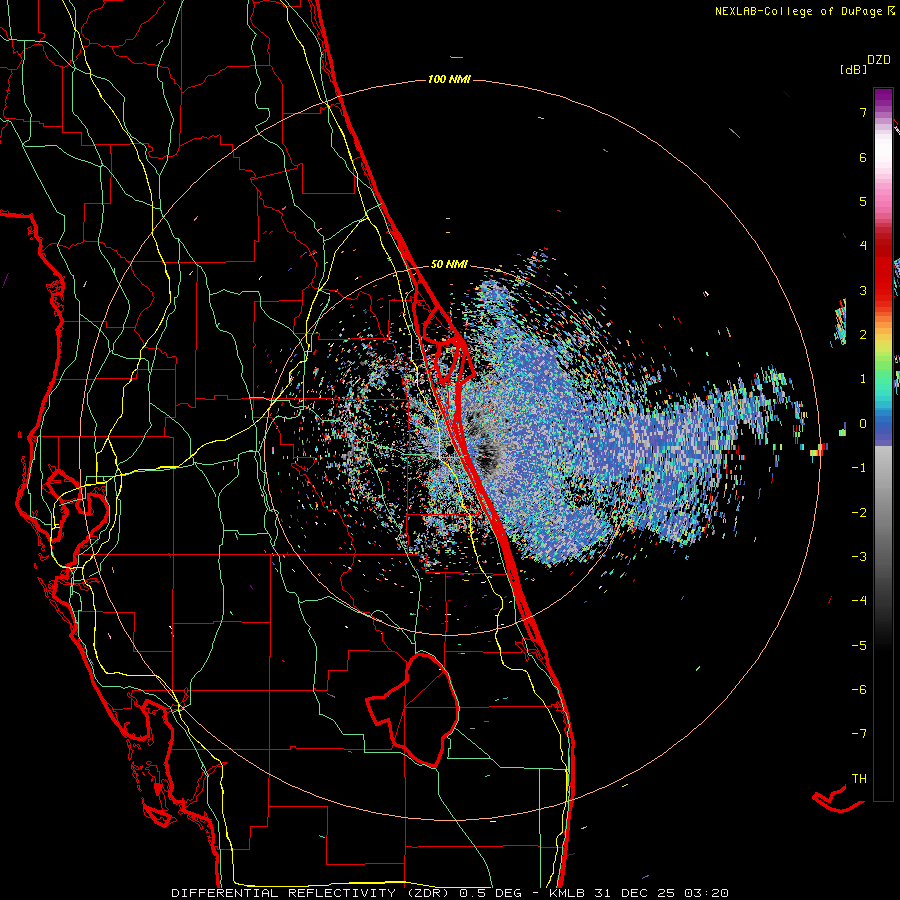Screen dimensions: 900x900
Task: Click the scale value 3
Action: tap(863, 290)
